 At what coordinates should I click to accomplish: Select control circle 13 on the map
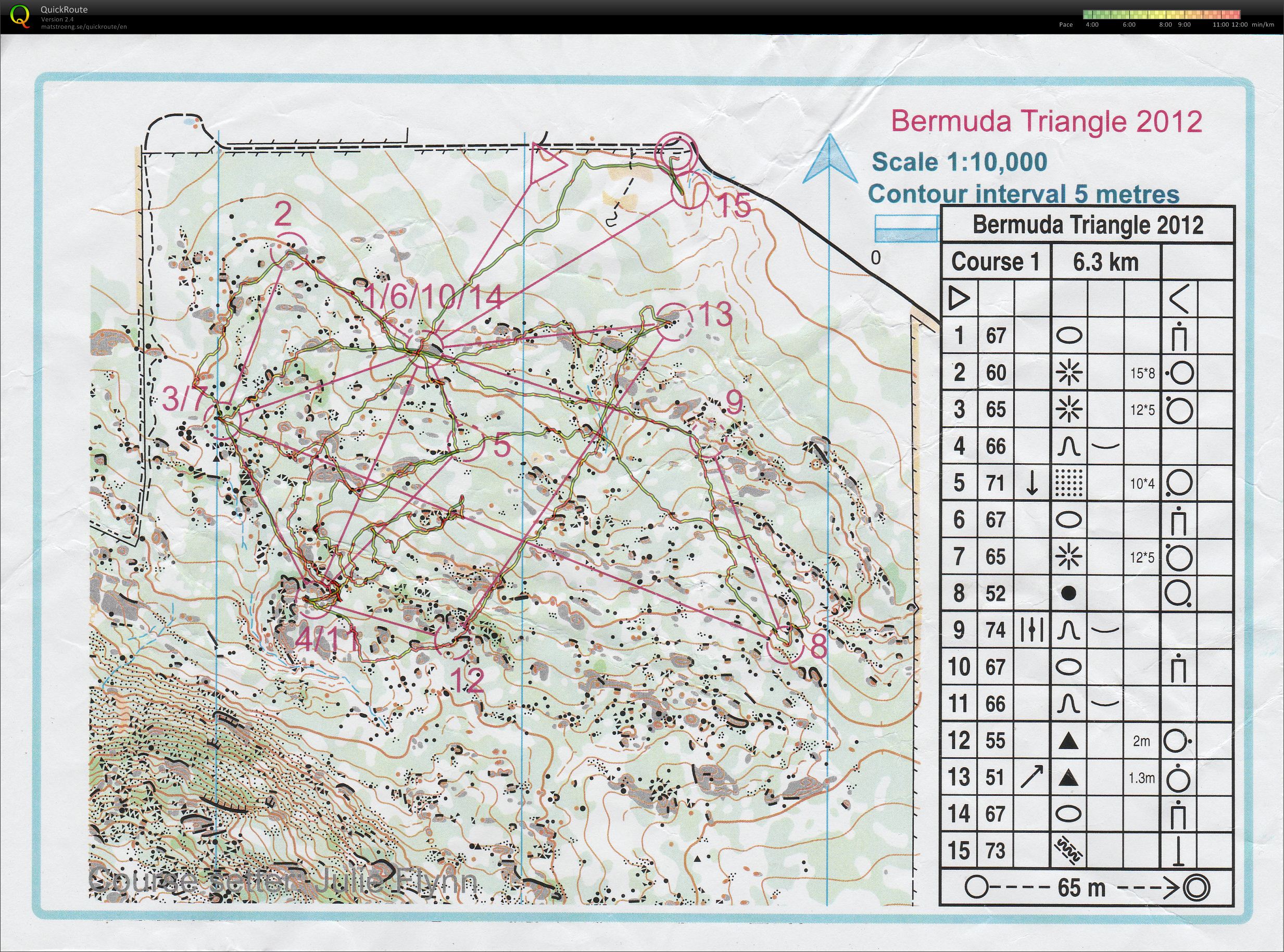[x=675, y=323]
